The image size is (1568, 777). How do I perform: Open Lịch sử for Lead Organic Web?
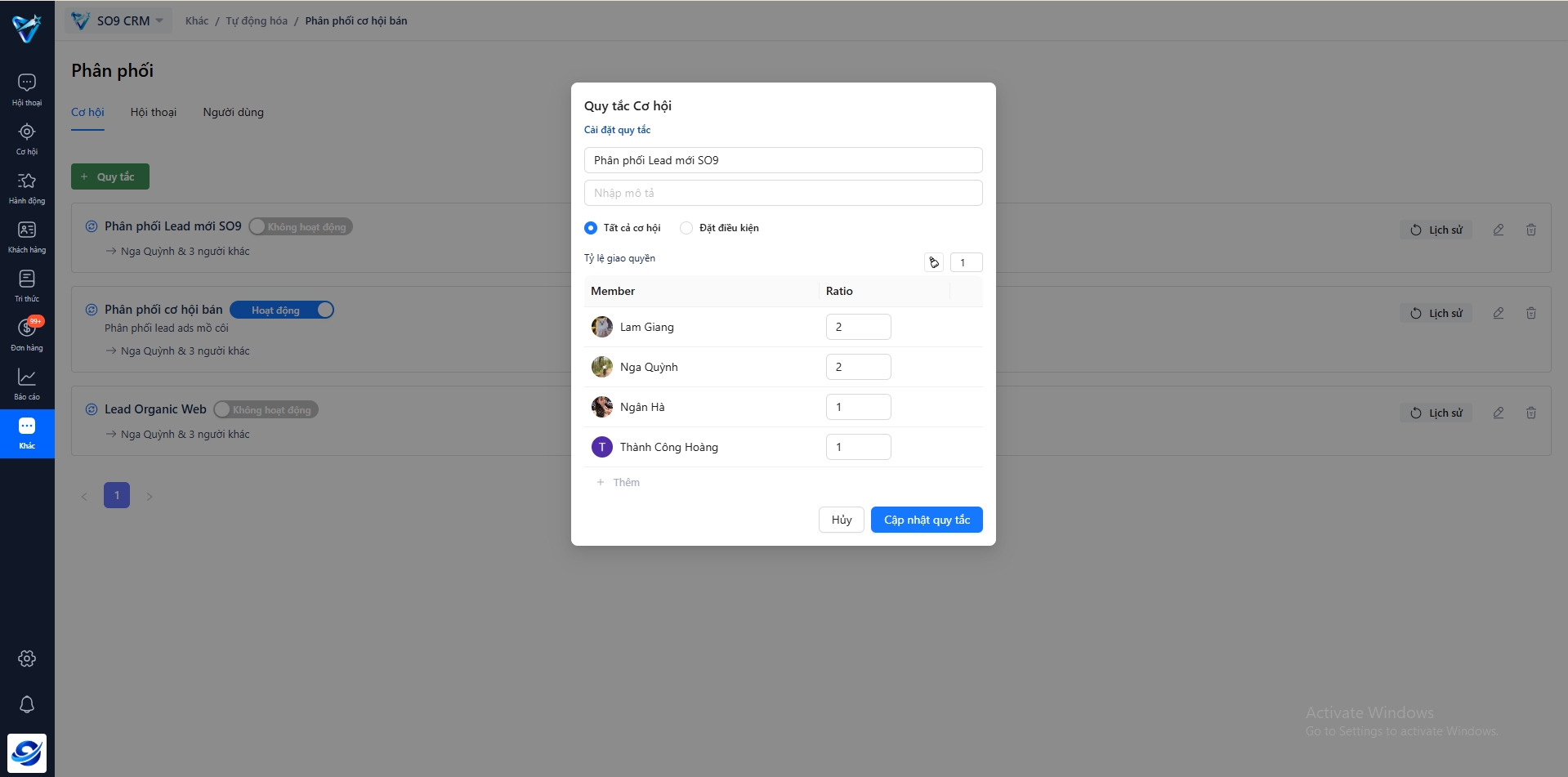[x=1436, y=413]
